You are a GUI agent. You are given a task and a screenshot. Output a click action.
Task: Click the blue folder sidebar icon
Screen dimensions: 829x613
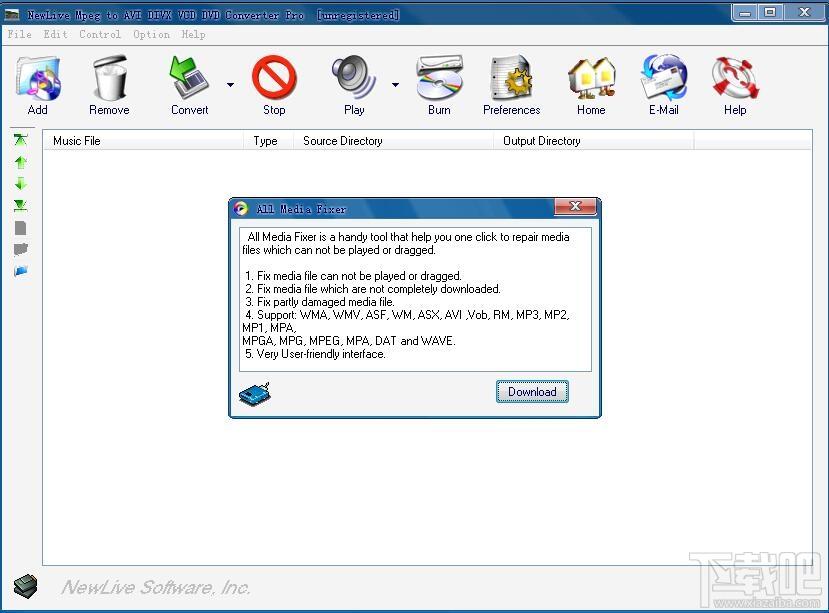coord(21,271)
